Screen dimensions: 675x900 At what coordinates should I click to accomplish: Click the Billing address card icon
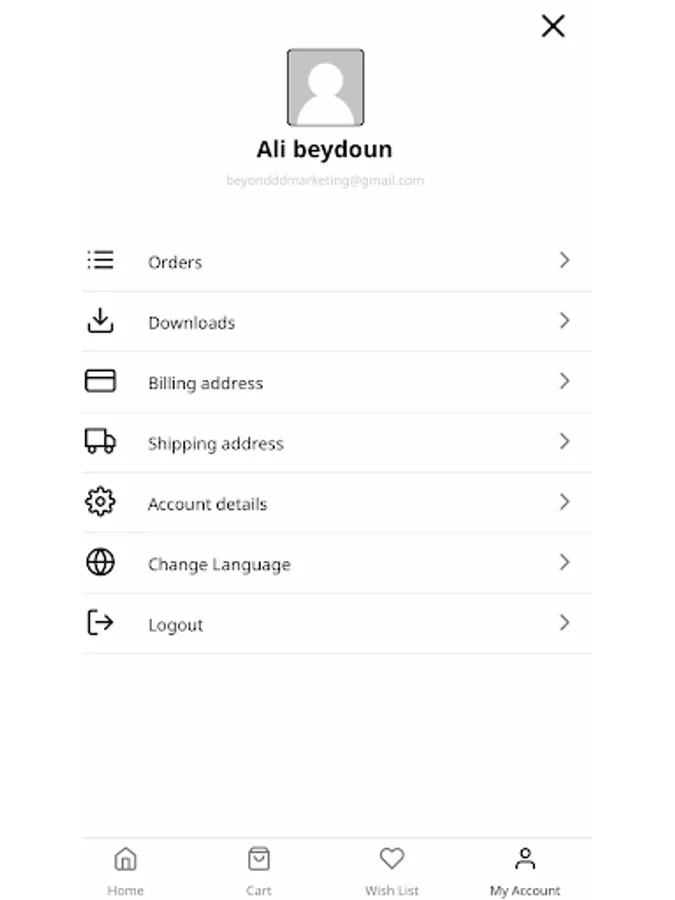(100, 381)
